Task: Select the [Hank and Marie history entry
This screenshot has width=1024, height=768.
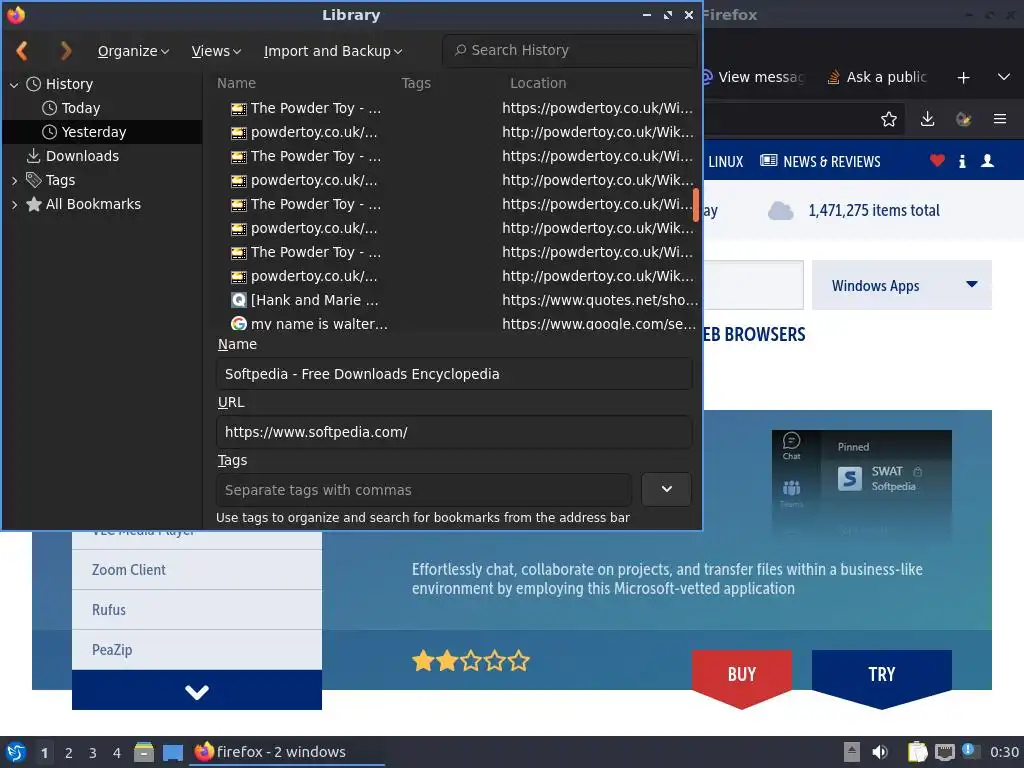Action: coord(305,300)
